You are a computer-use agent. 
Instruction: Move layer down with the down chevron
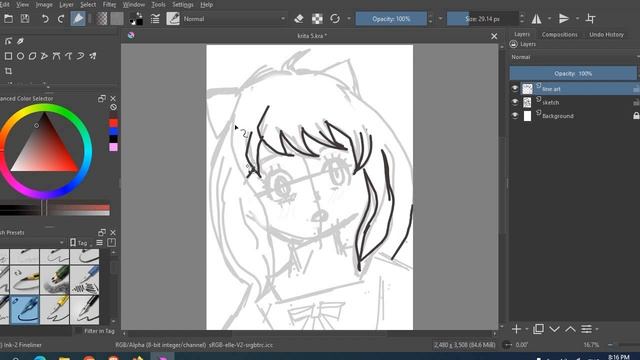click(554, 329)
